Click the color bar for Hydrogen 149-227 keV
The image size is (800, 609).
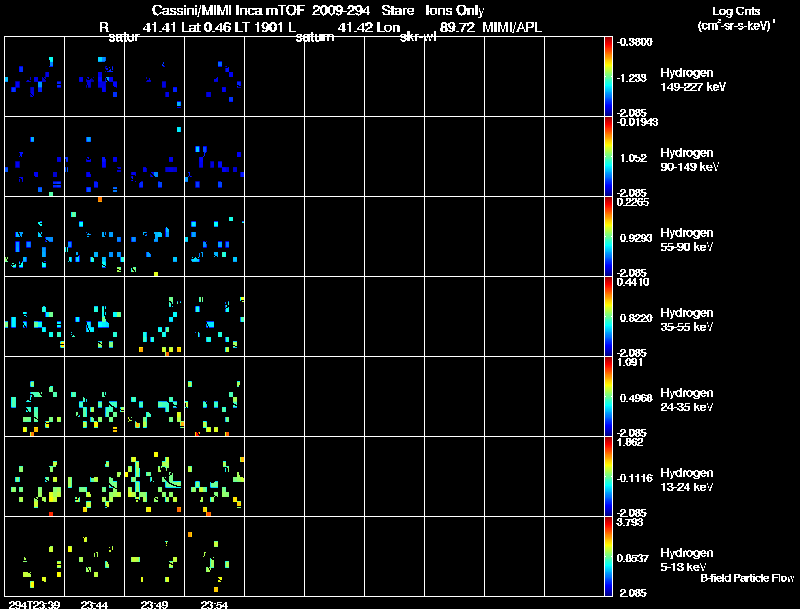pos(608,77)
